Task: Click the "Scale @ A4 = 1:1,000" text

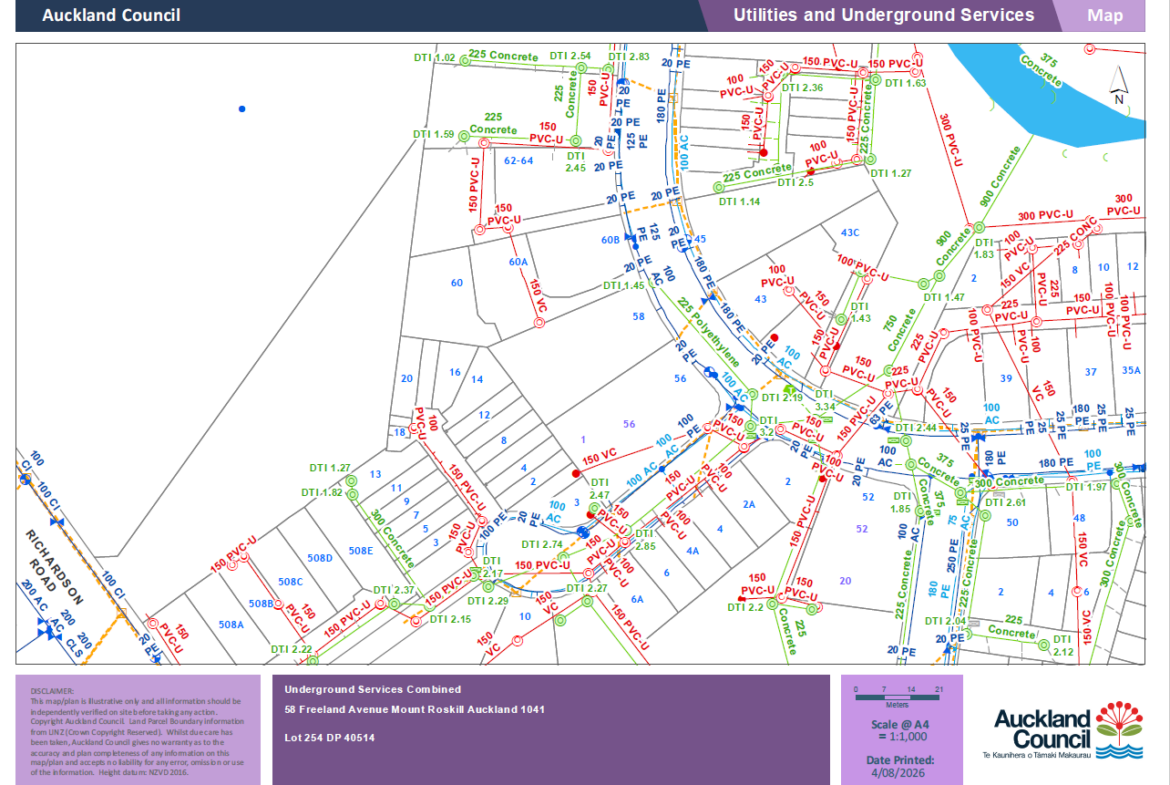Action: [x=900, y=731]
